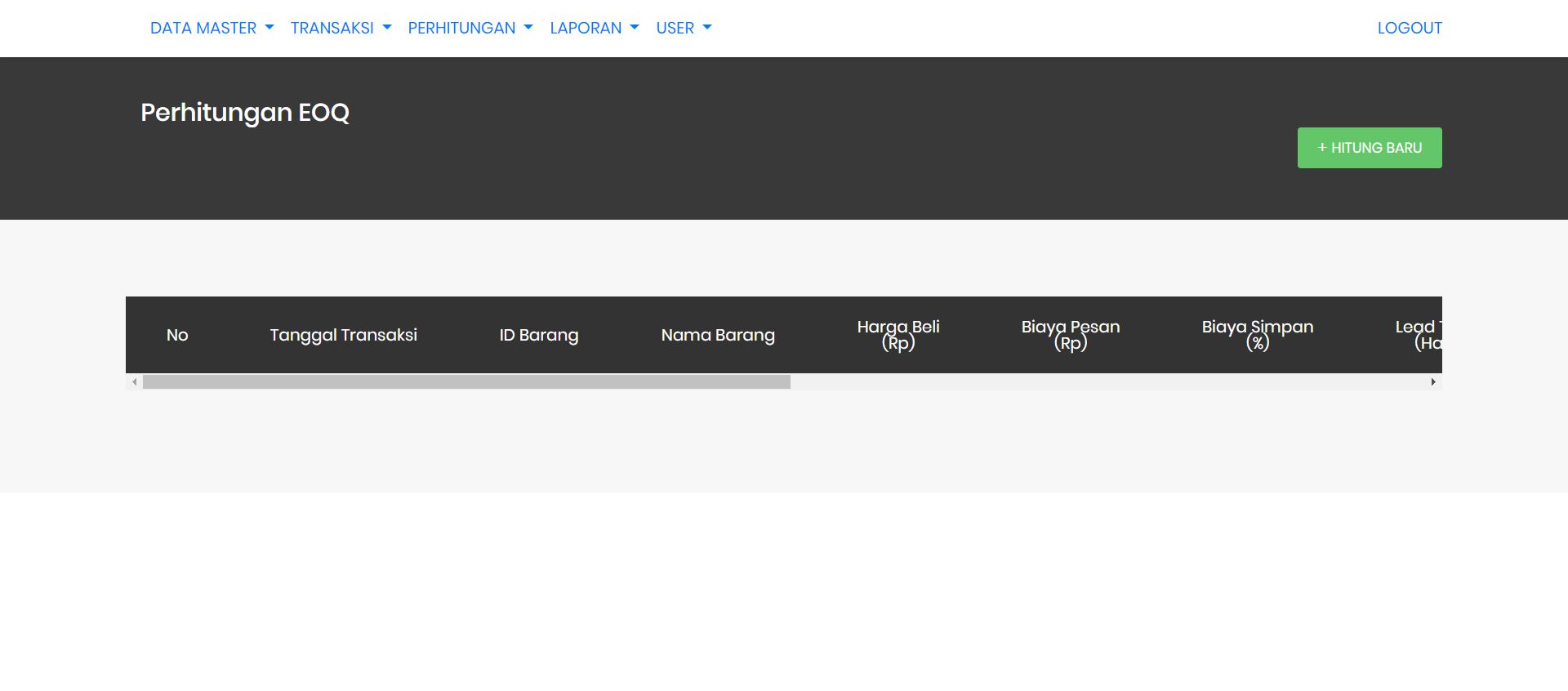This screenshot has height=691, width=1568.
Task: Click the Nama Barang column header
Action: coord(718,335)
